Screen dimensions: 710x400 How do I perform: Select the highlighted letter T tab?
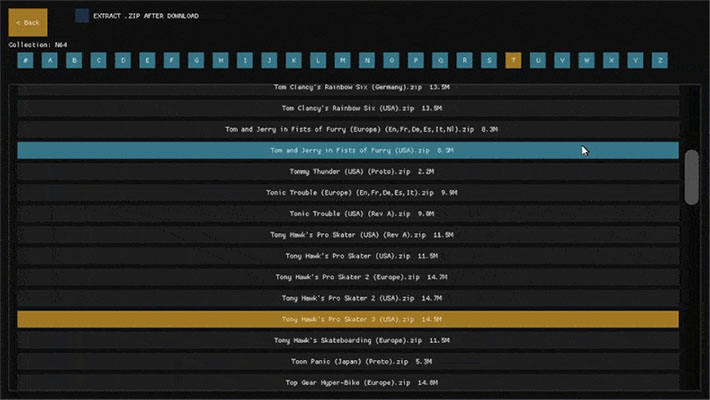[x=513, y=60]
